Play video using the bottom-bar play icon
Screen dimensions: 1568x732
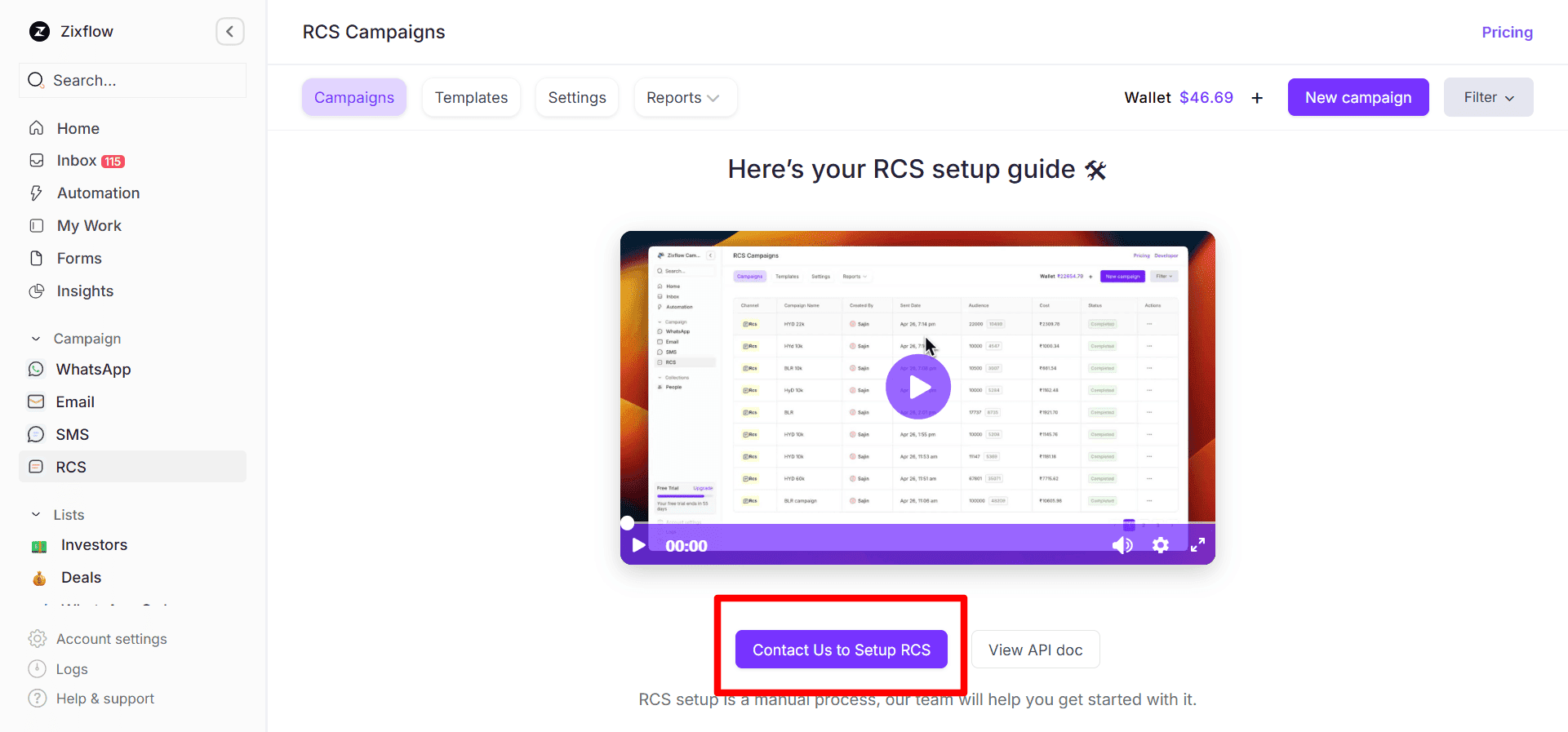click(x=639, y=545)
